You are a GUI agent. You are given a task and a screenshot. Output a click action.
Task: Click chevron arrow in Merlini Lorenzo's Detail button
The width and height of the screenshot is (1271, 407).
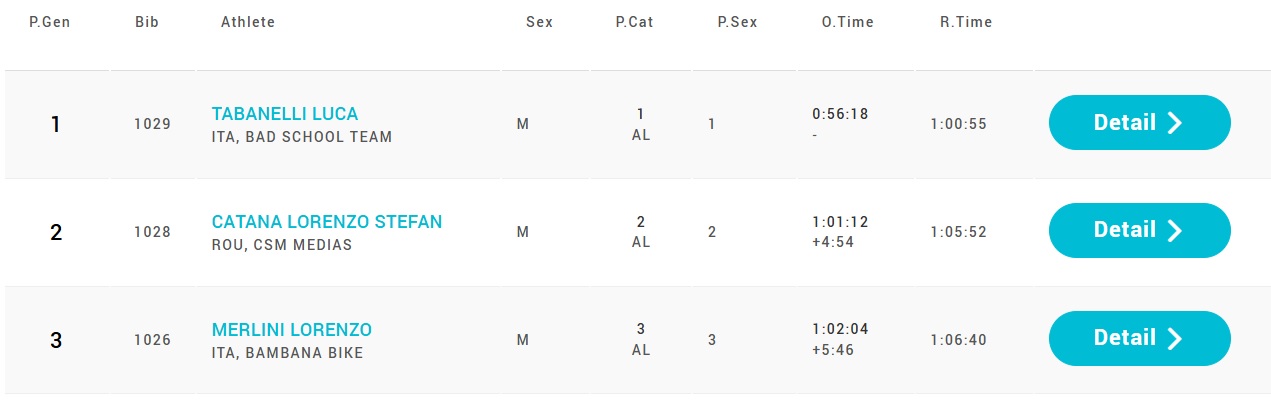tap(1175, 339)
